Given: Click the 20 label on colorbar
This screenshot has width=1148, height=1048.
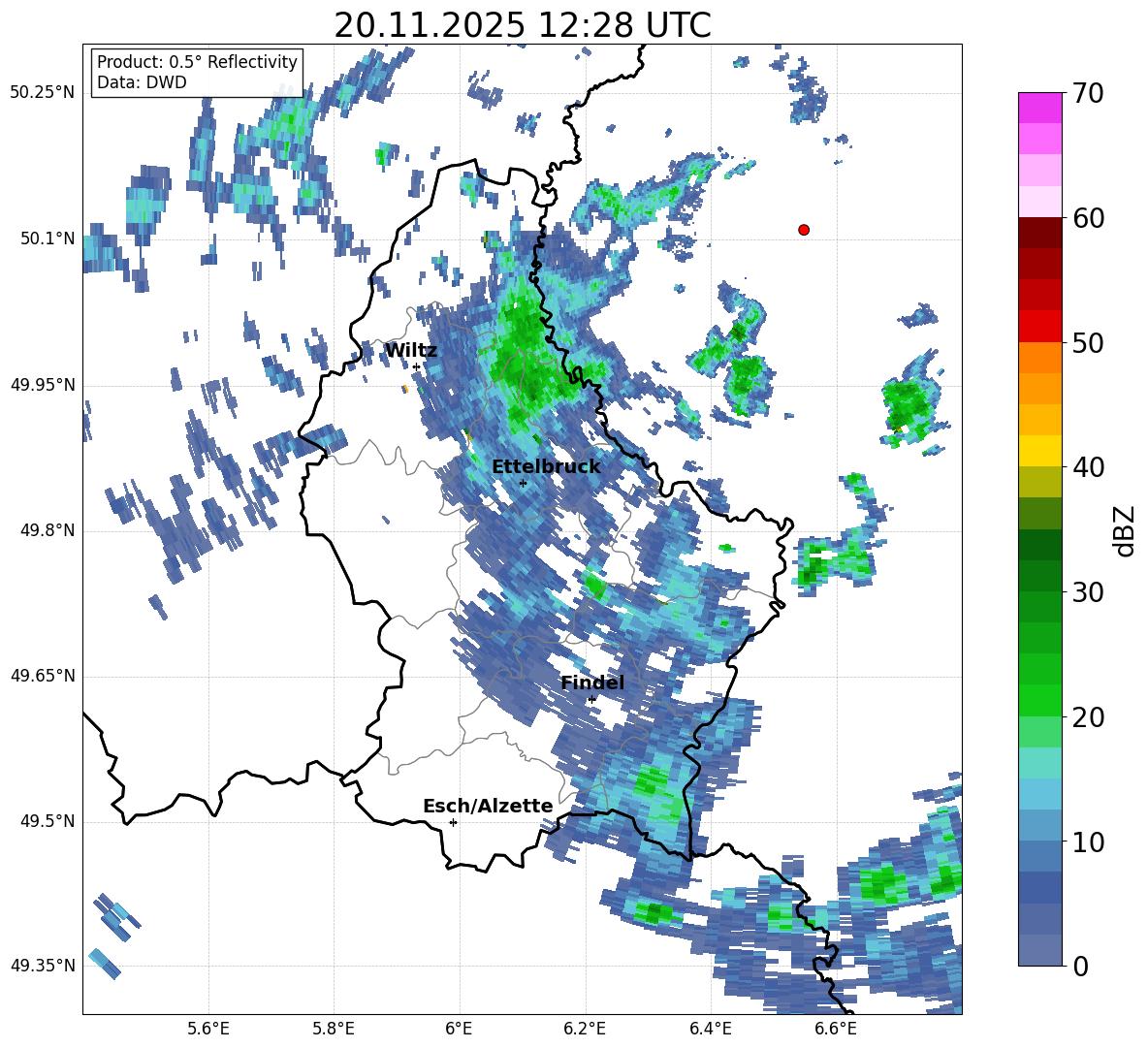Looking at the screenshot, I should pos(1087,717).
